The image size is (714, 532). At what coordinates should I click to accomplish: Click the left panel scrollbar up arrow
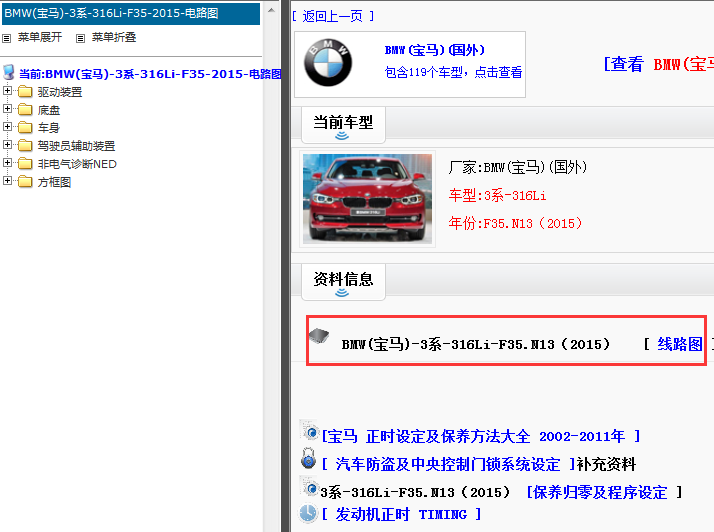coord(271,10)
